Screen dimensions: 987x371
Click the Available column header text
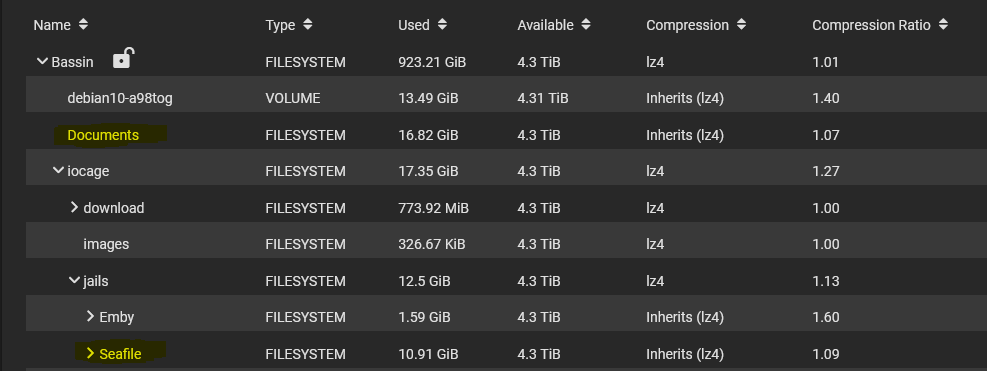coord(545,25)
